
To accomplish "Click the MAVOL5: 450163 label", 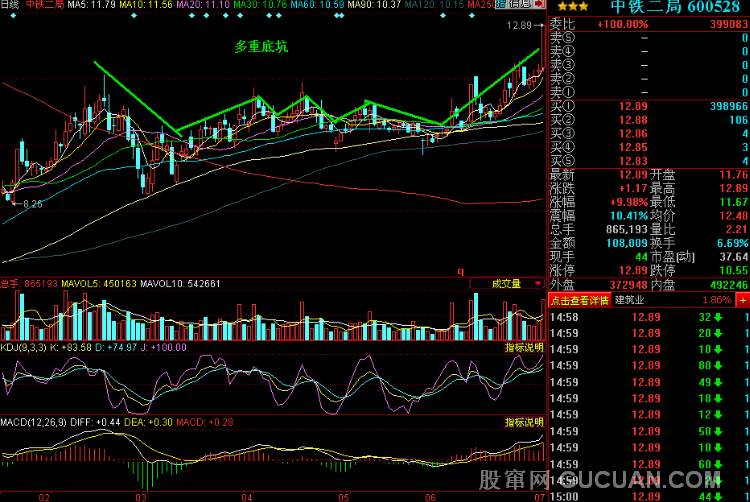I will point(99,284).
